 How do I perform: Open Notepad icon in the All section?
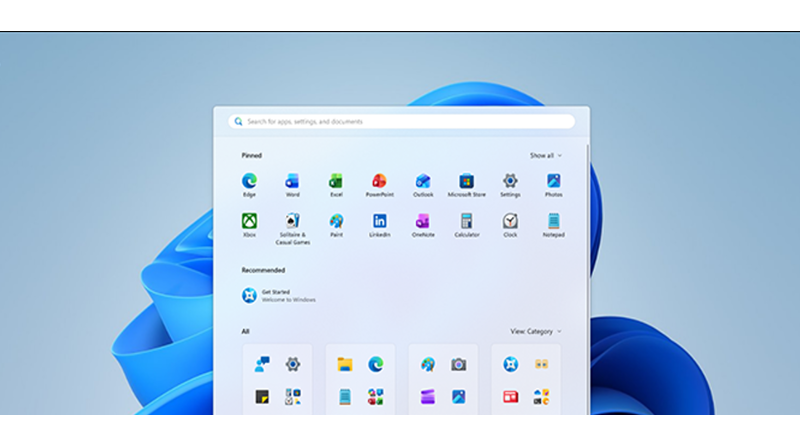345,397
